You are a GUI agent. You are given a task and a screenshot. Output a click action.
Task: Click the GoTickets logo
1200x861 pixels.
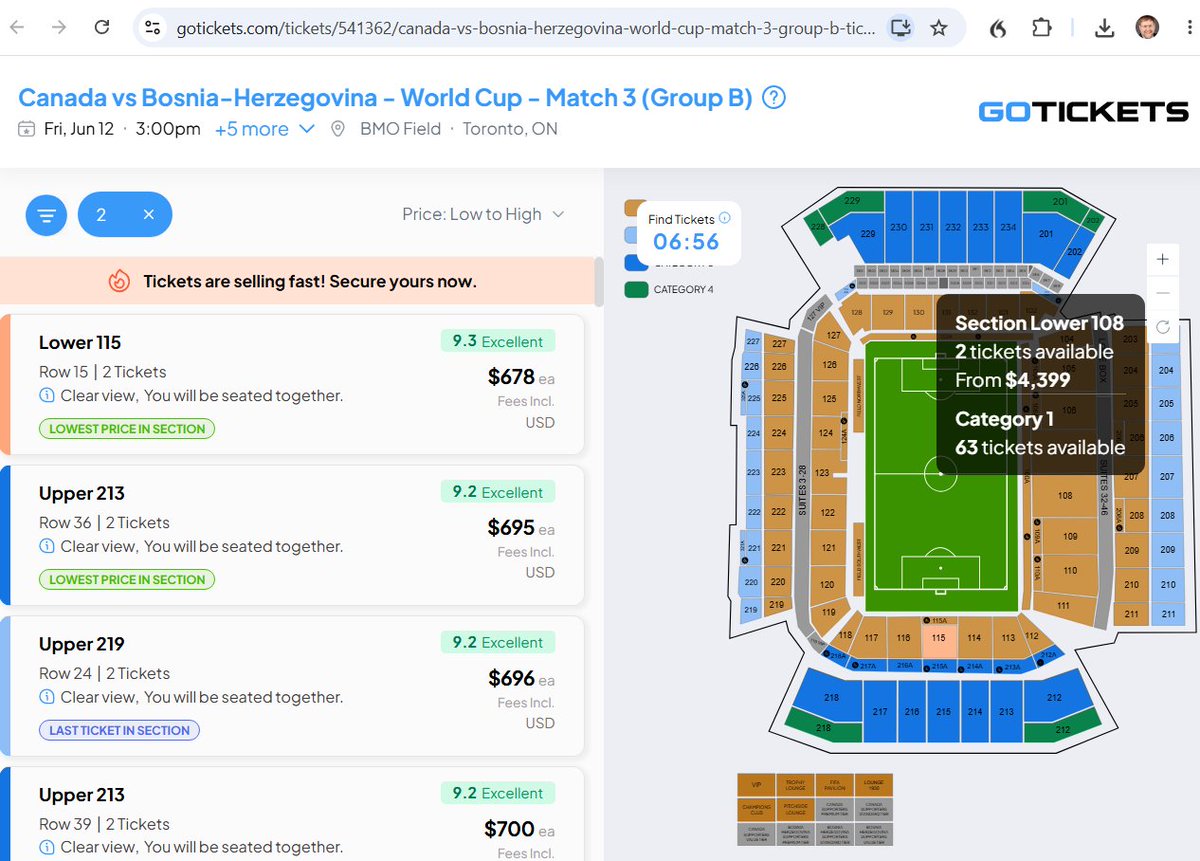[1083, 111]
